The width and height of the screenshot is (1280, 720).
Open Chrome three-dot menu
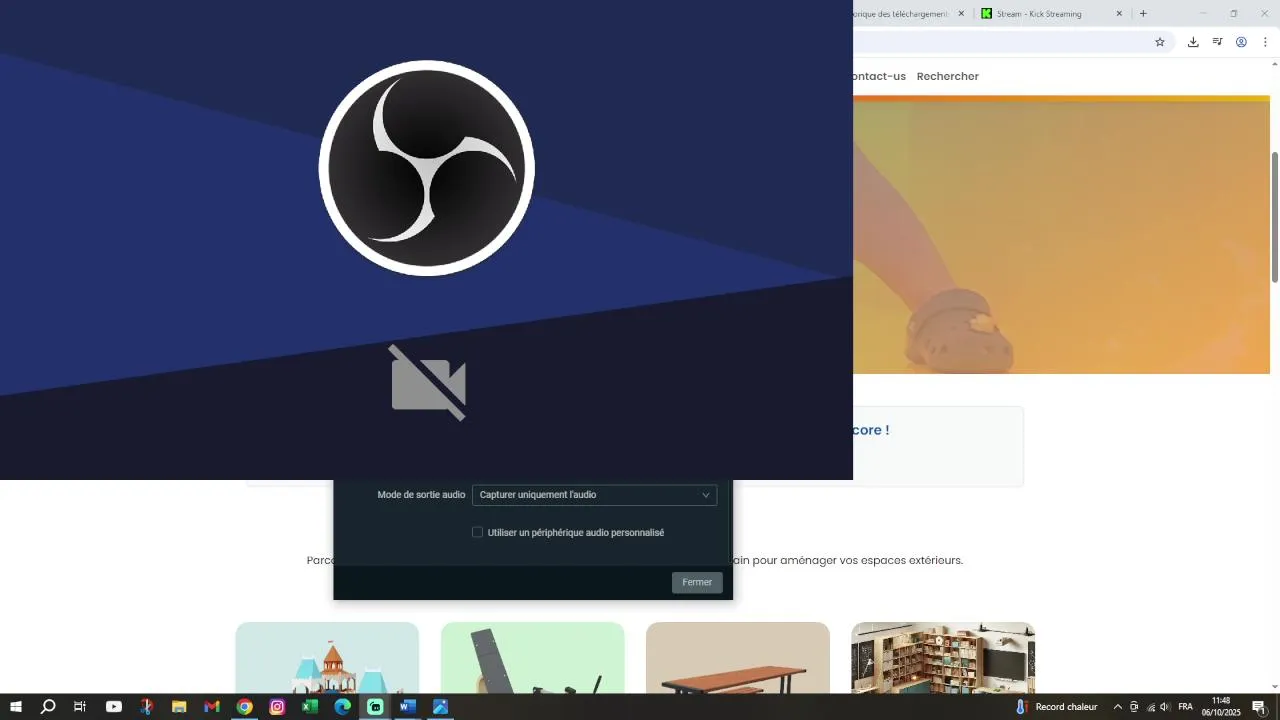[x=1265, y=42]
